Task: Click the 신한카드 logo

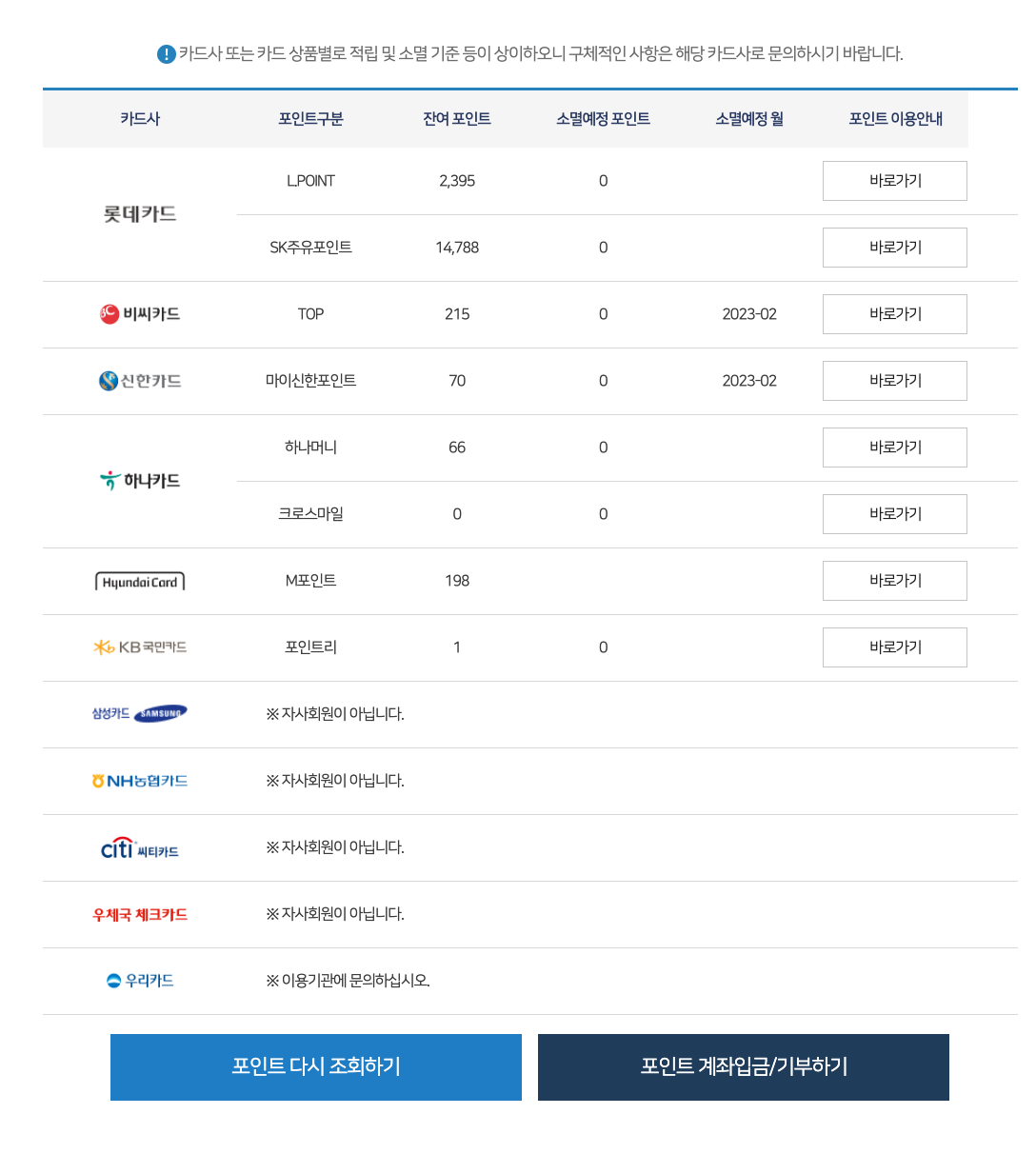Action: [140, 381]
